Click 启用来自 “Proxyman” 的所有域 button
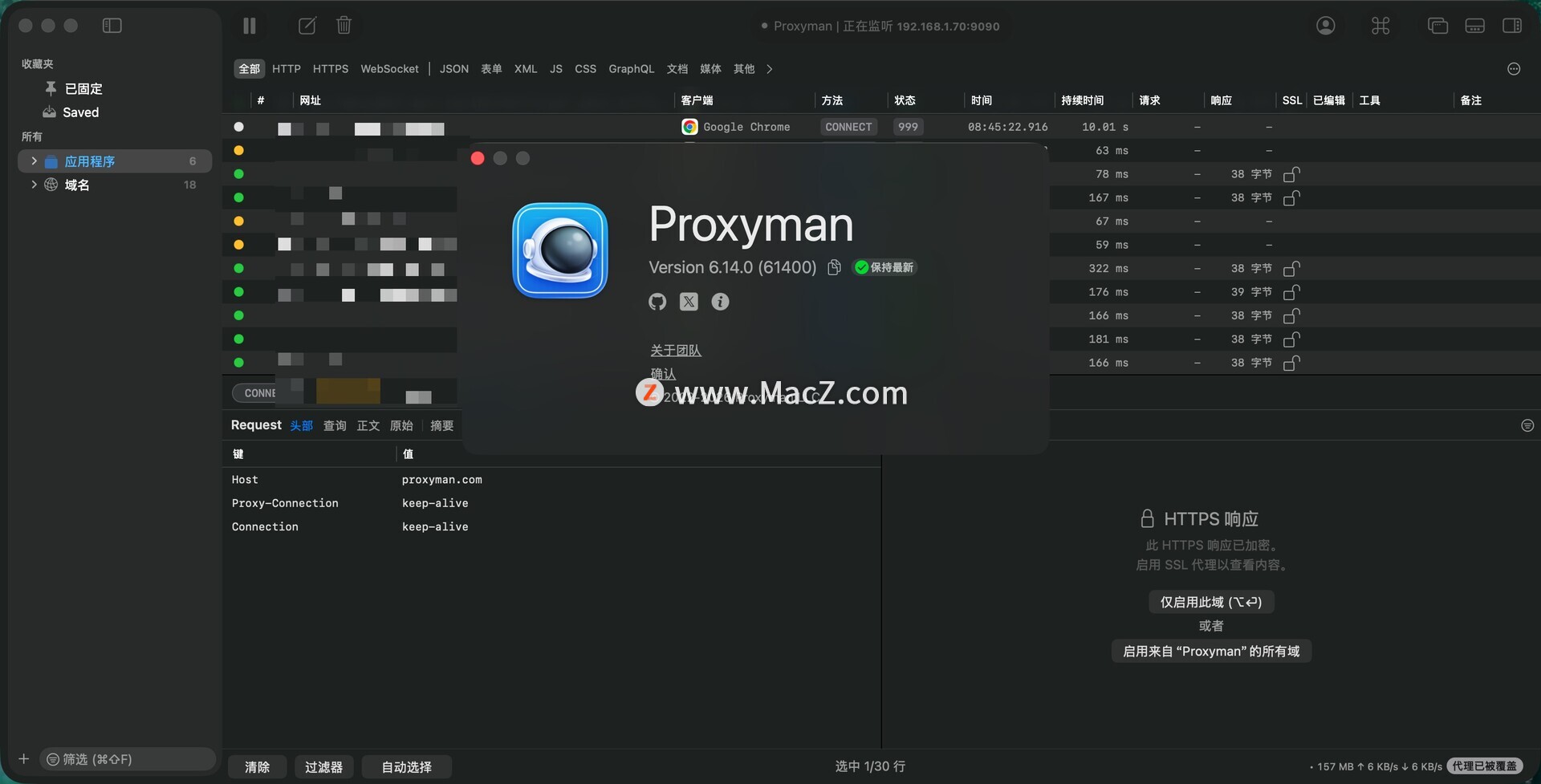This screenshot has height=784, width=1541. [1211, 652]
